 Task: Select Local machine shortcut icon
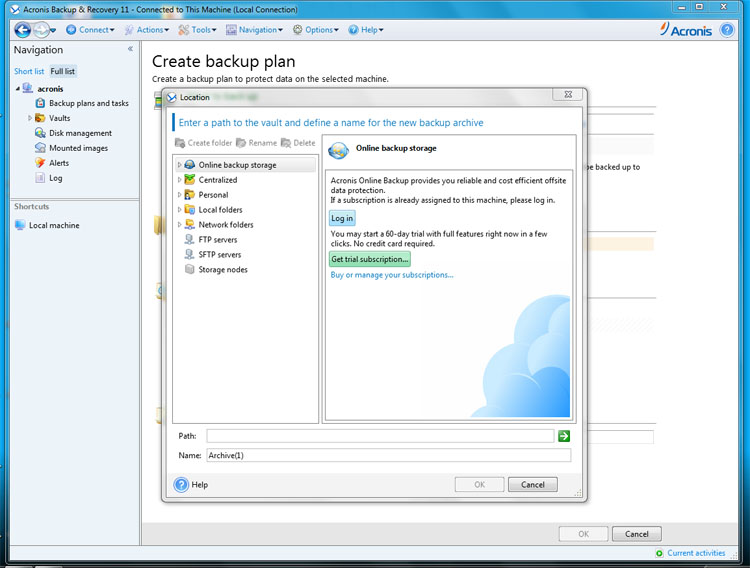20,225
